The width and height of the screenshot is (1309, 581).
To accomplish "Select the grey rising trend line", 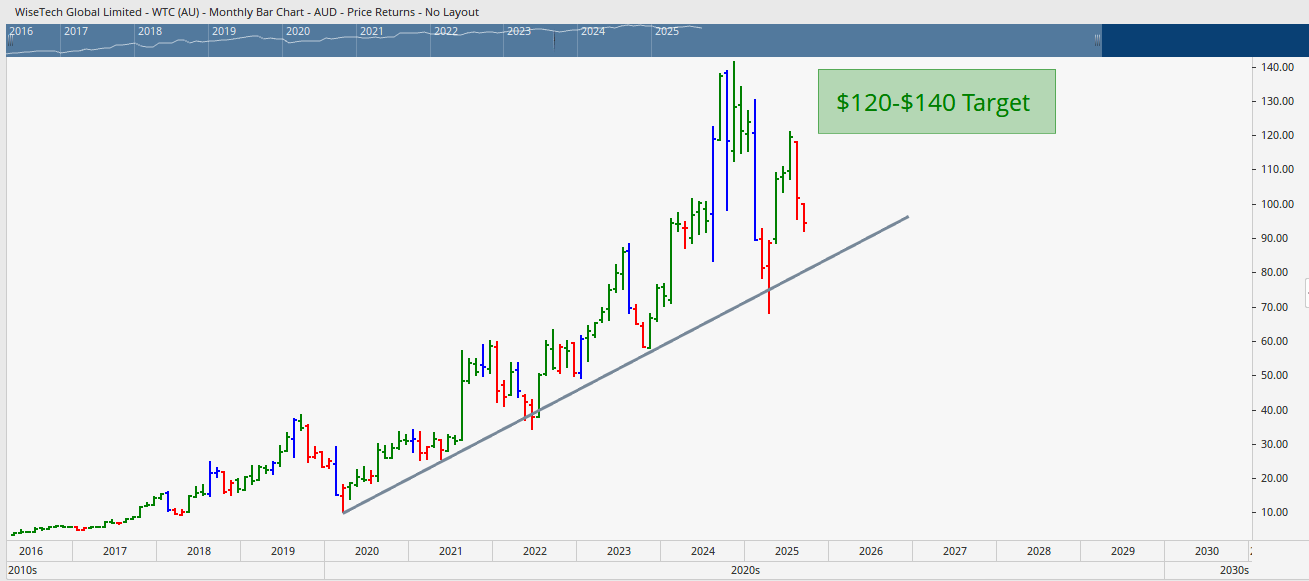I will 625,365.
